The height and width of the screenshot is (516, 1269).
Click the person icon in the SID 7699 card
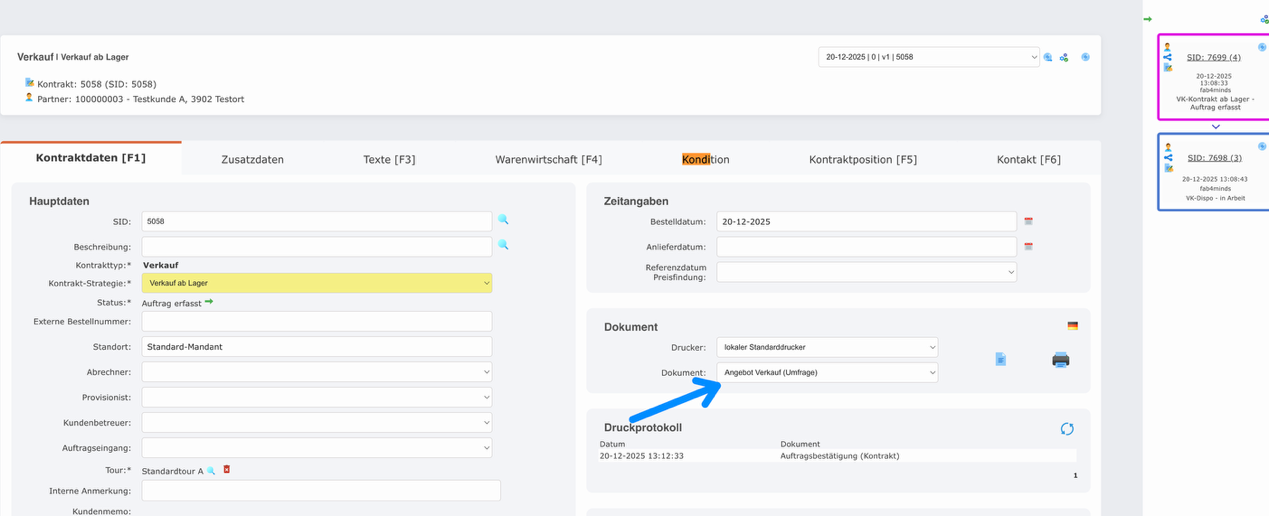(1167, 47)
